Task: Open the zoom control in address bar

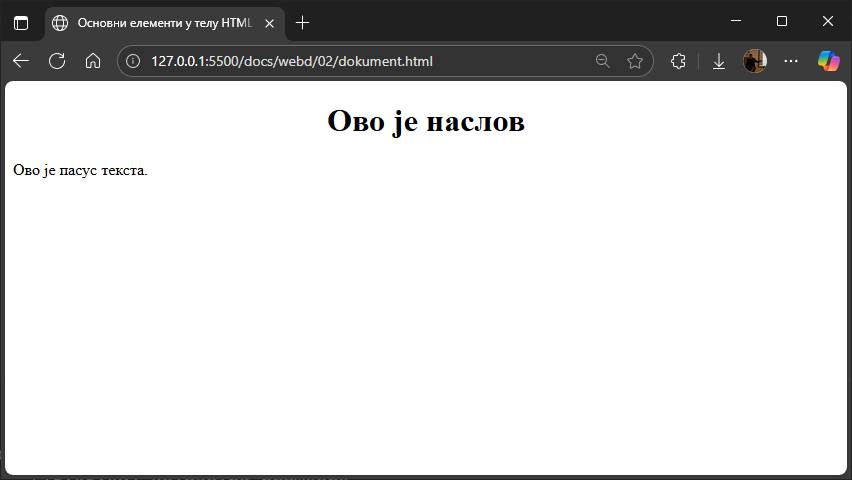Action: click(602, 61)
